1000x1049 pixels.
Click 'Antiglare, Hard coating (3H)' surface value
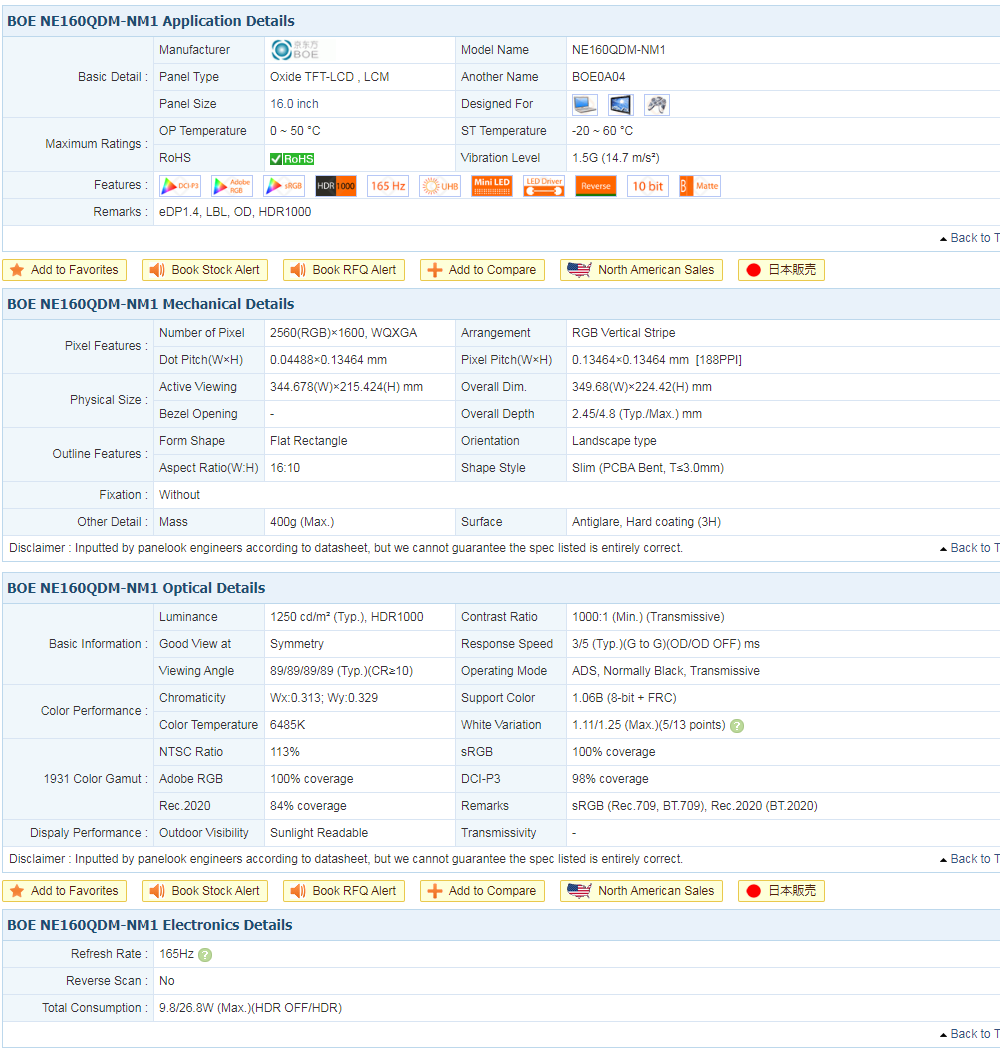click(646, 522)
